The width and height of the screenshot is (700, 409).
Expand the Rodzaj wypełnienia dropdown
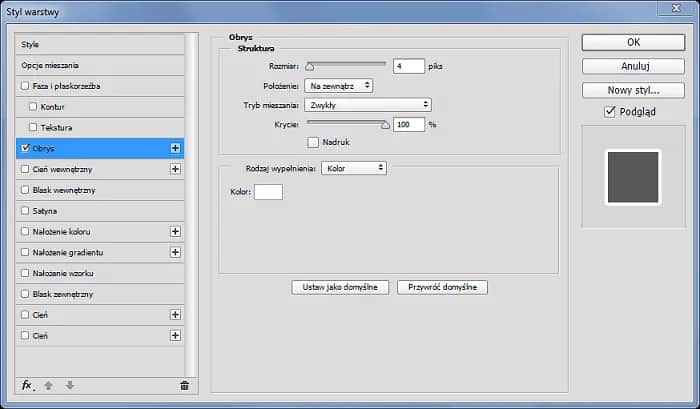[353, 168]
